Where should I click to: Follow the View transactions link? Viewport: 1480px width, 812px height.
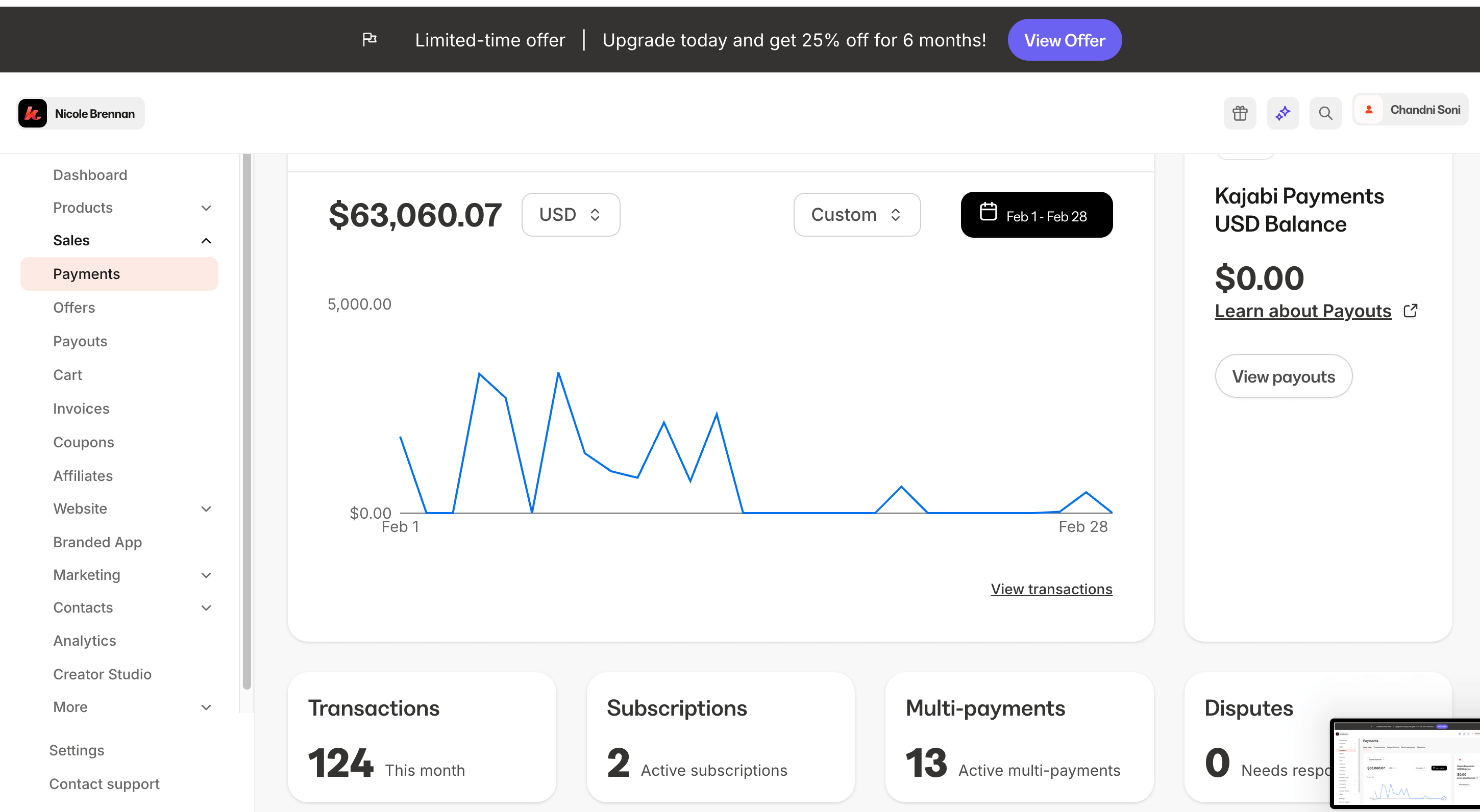(1051, 589)
